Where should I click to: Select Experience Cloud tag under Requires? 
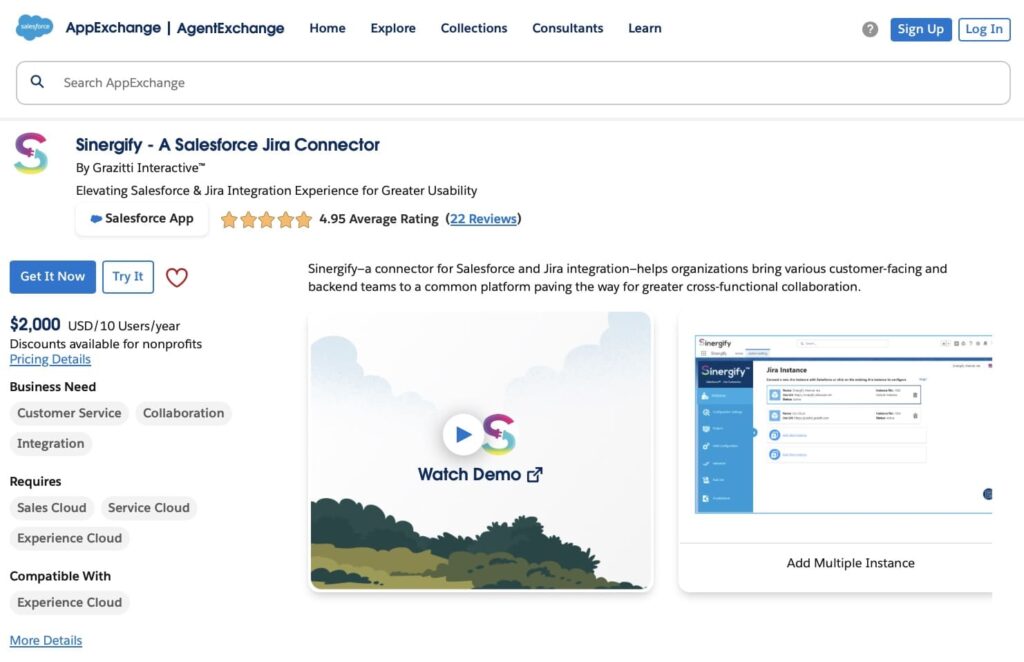69,539
